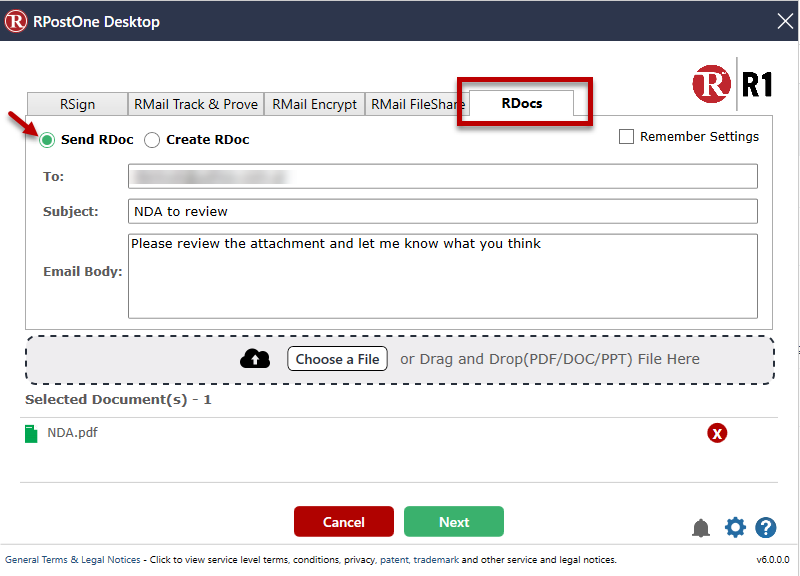Click the blue help question mark icon
This screenshot has width=800, height=576.
click(x=766, y=527)
